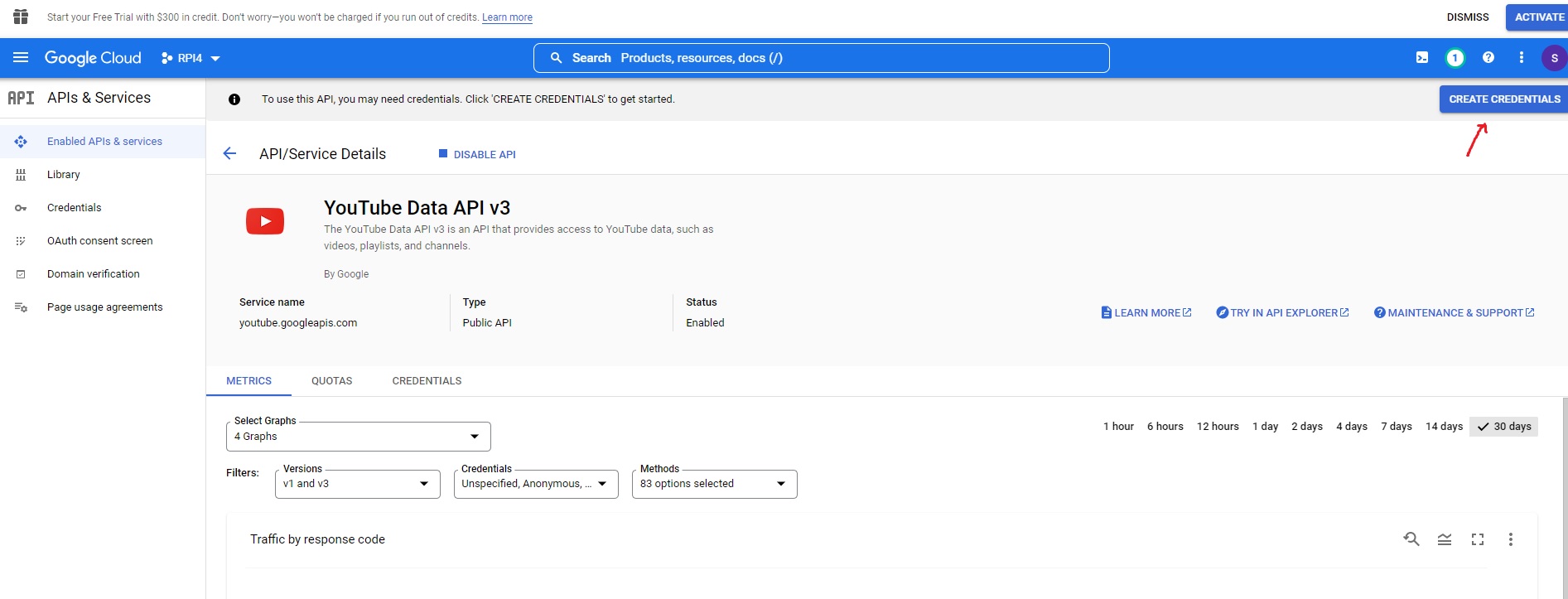Activate Cloud Shell terminal icon

tap(1422, 58)
